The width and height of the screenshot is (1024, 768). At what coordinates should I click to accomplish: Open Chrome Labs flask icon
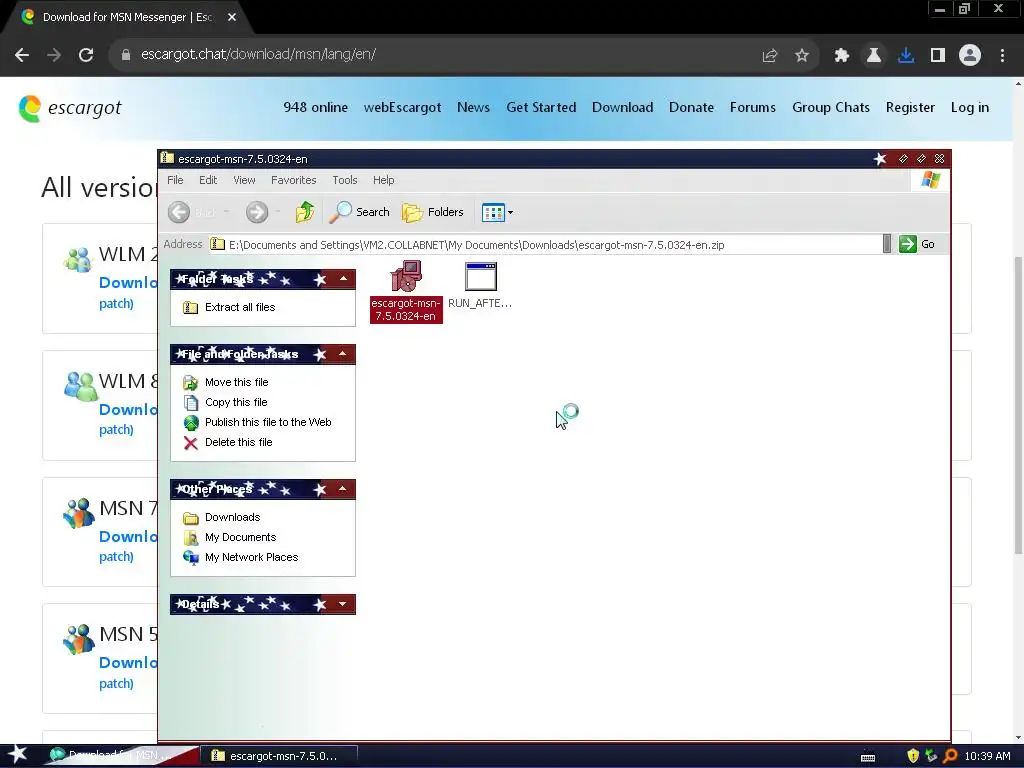click(874, 56)
